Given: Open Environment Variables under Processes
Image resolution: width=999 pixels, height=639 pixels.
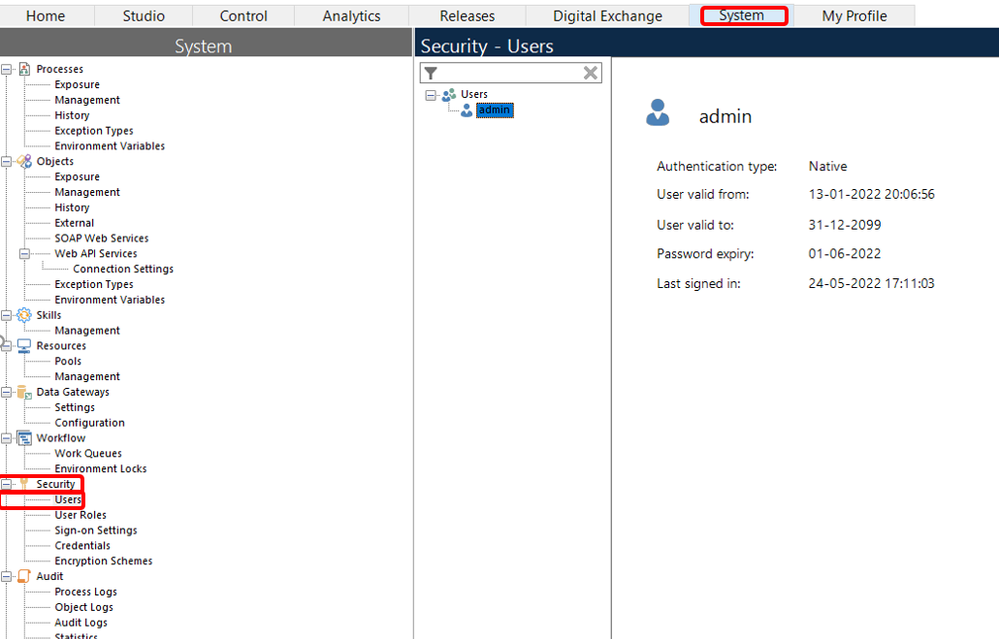Looking at the screenshot, I should tap(110, 146).
